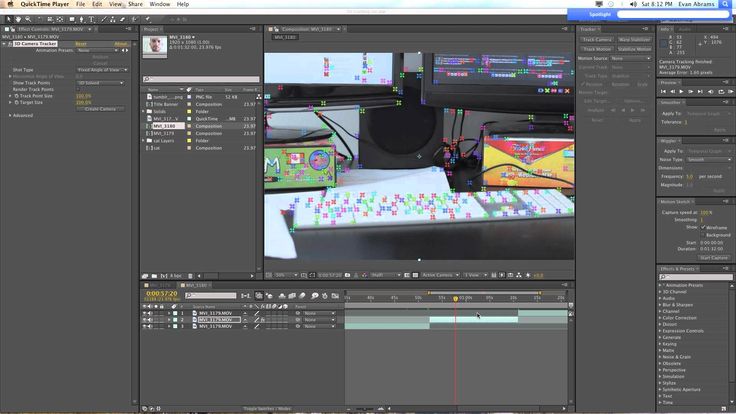Select the Hand tool
This screenshot has width=736, height=414.
coord(18,19)
